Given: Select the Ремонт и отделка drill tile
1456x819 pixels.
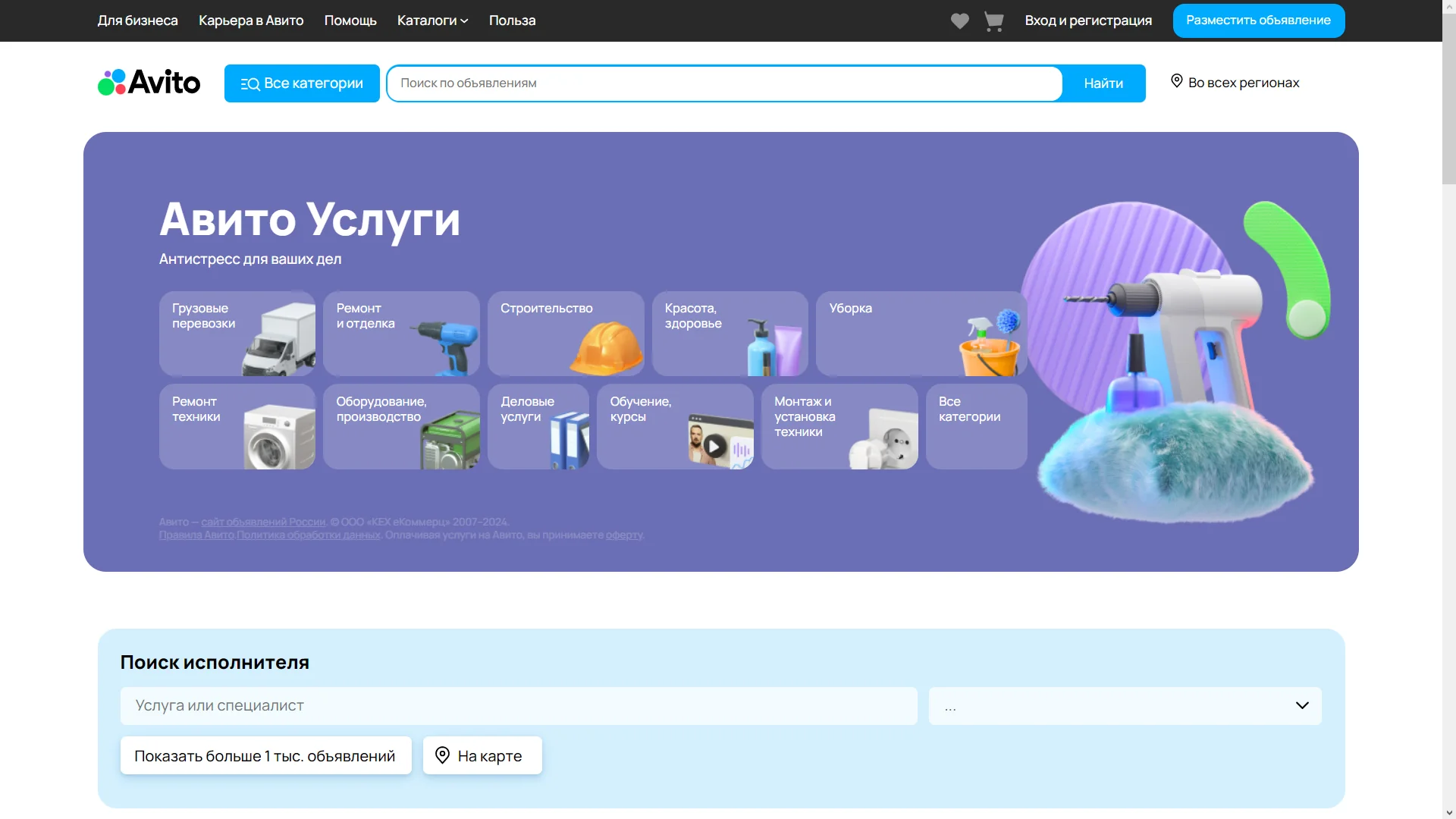Looking at the screenshot, I should point(401,334).
